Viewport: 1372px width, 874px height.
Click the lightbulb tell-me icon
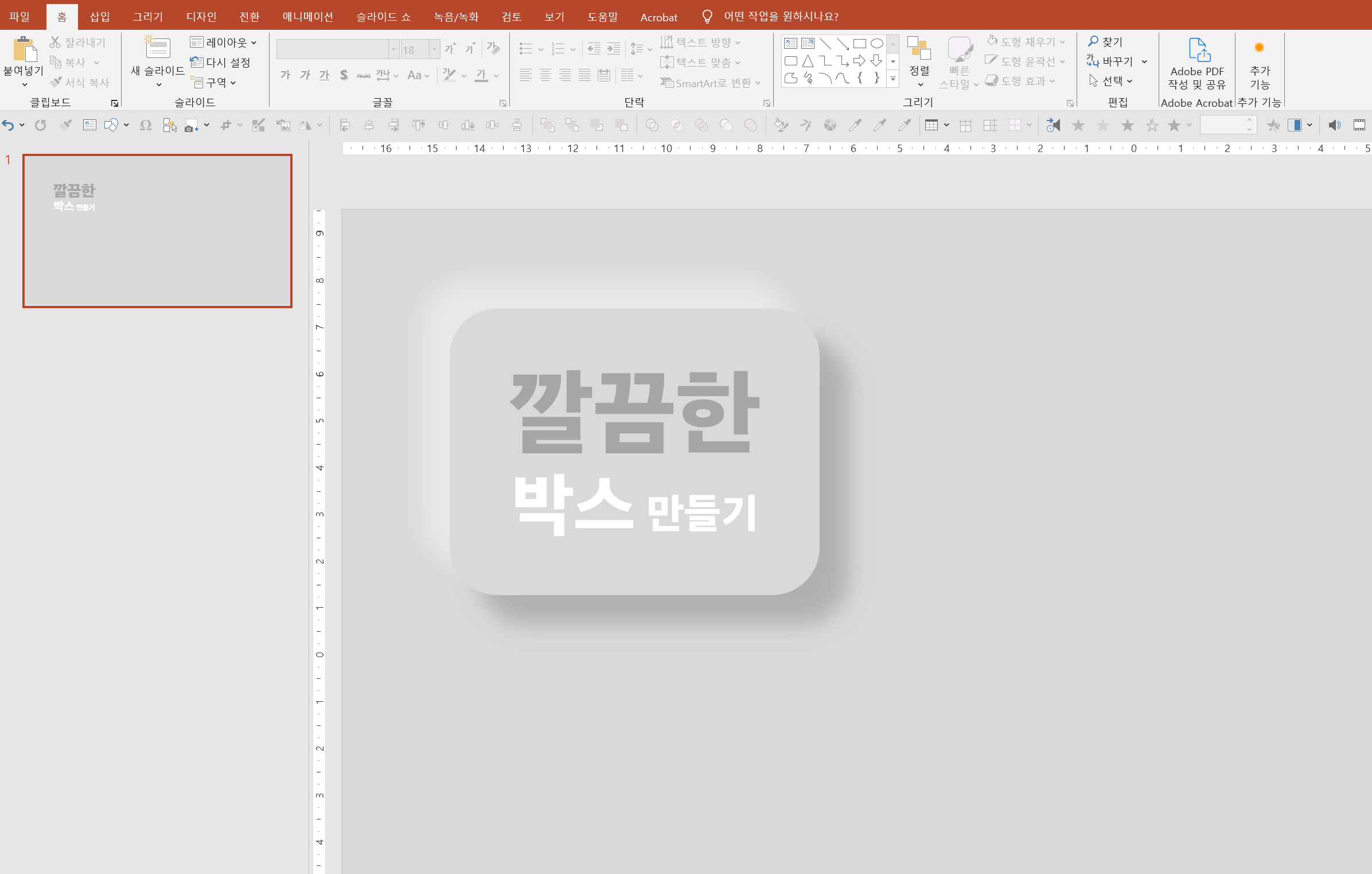(707, 17)
